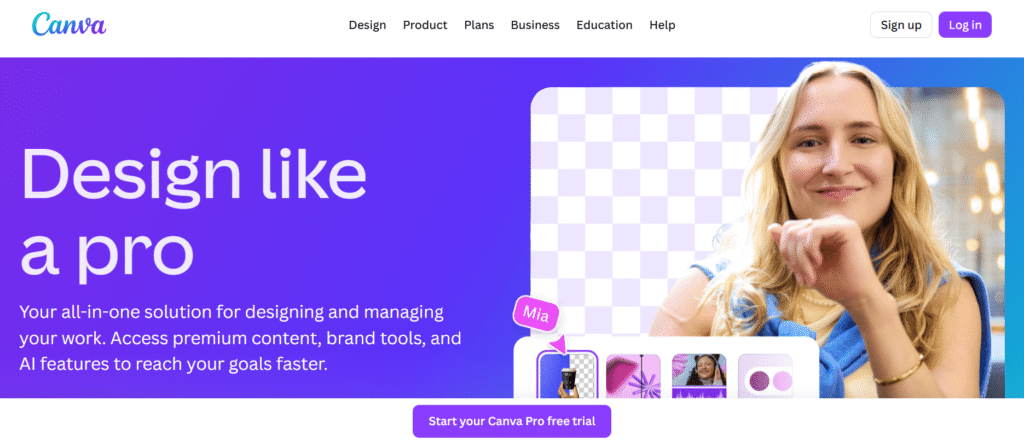The height and width of the screenshot is (441, 1024).
Task: Open the Business menu
Action: [535, 25]
